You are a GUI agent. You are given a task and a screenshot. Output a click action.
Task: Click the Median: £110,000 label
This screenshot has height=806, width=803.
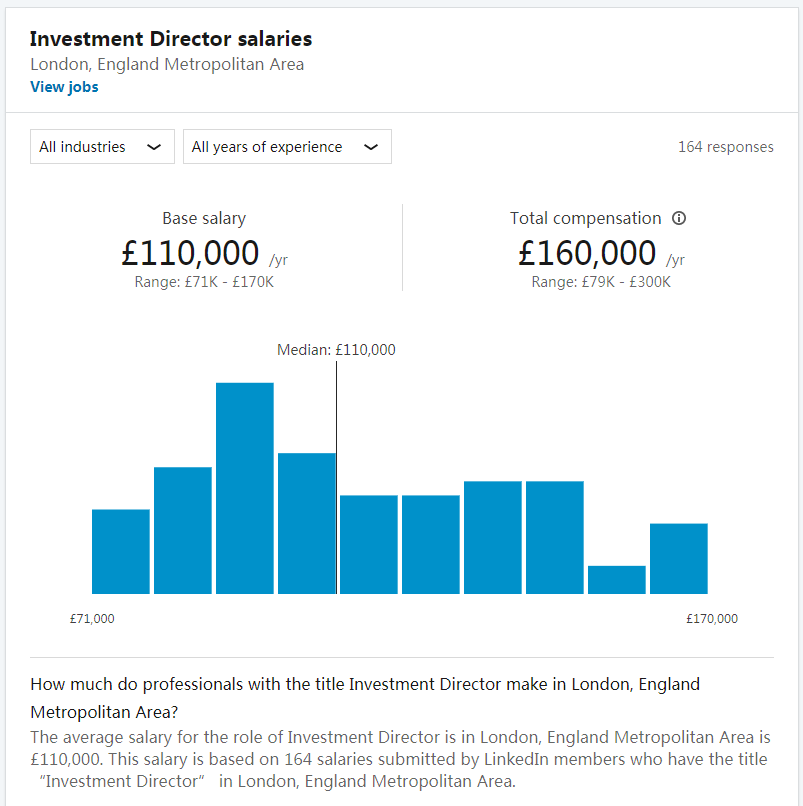[336, 350]
